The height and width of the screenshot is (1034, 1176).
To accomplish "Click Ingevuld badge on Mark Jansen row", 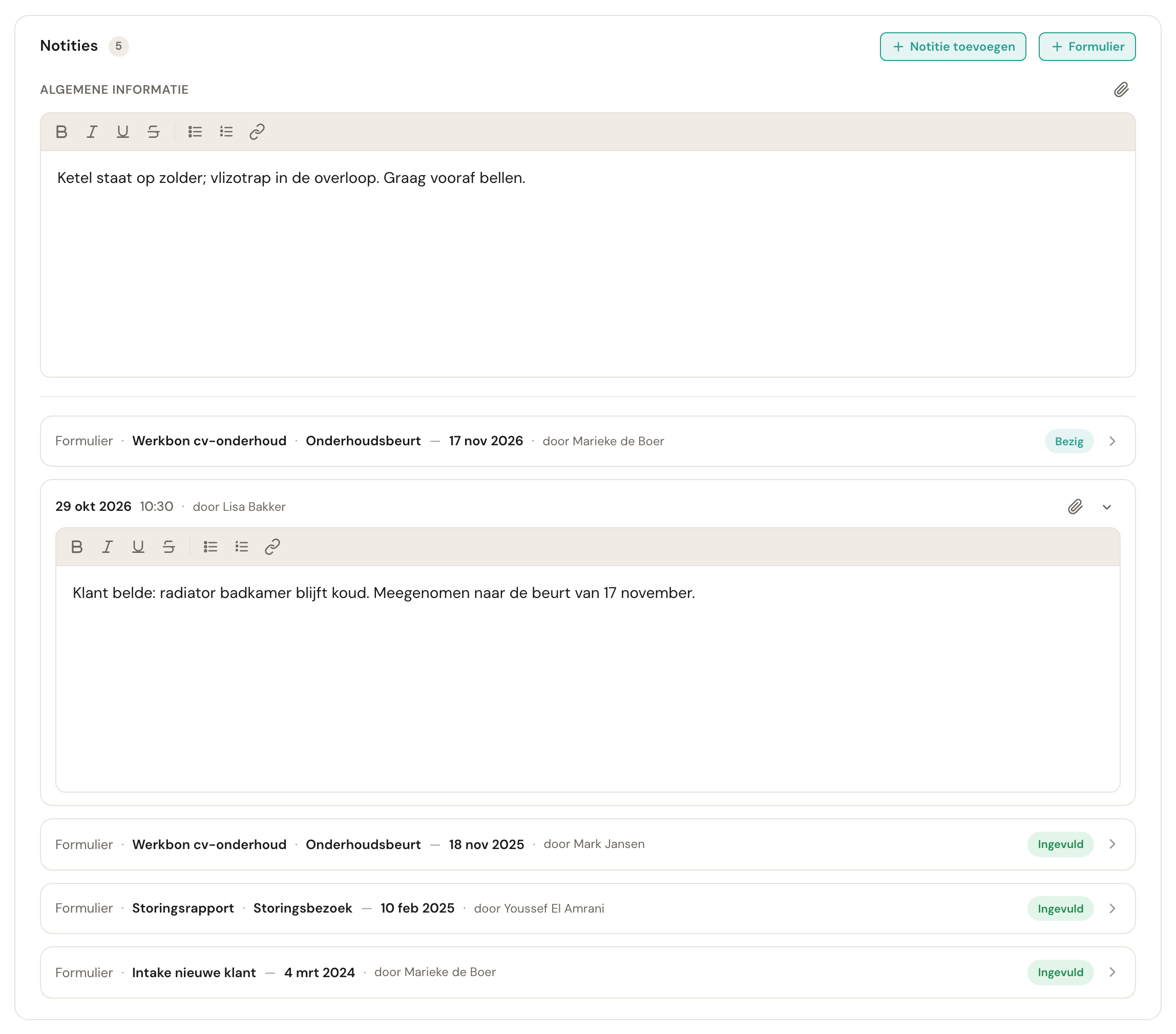I will [1060, 844].
